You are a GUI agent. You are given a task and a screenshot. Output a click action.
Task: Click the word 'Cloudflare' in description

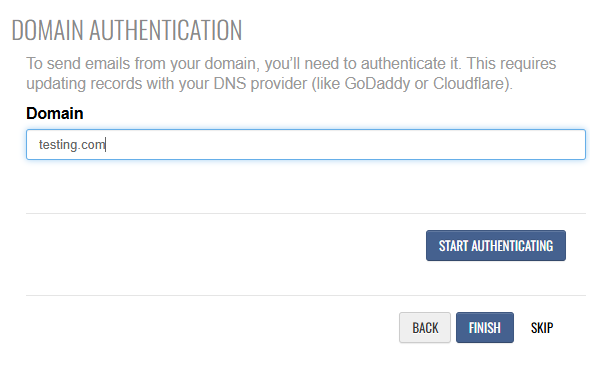click(x=468, y=83)
